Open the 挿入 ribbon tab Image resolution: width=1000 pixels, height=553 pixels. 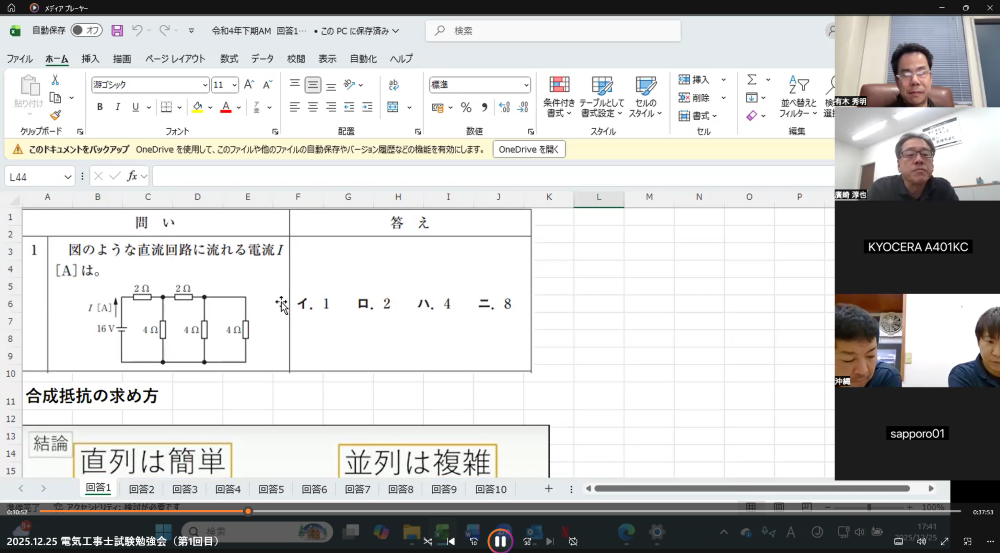point(90,59)
